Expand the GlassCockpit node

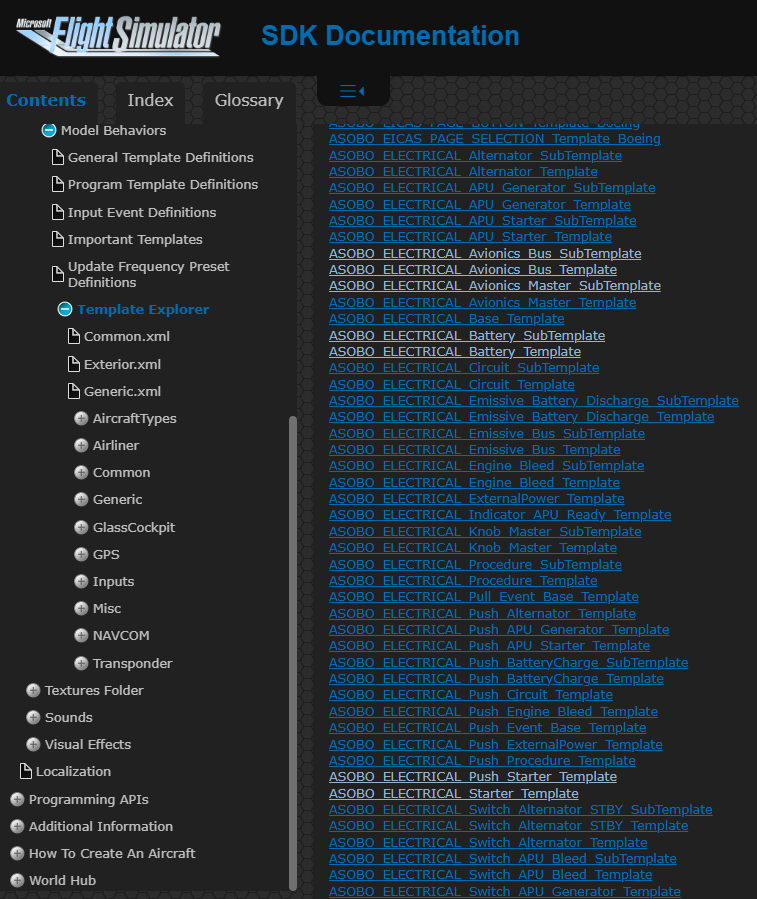coord(81,527)
